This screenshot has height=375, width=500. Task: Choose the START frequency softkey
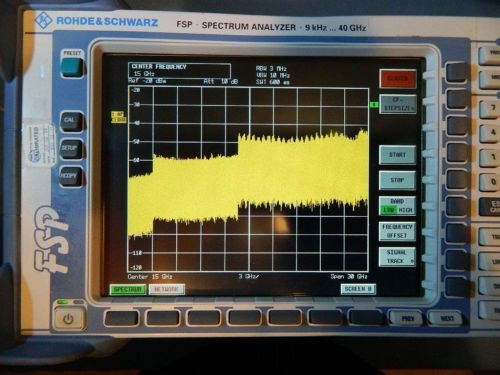tap(397, 155)
